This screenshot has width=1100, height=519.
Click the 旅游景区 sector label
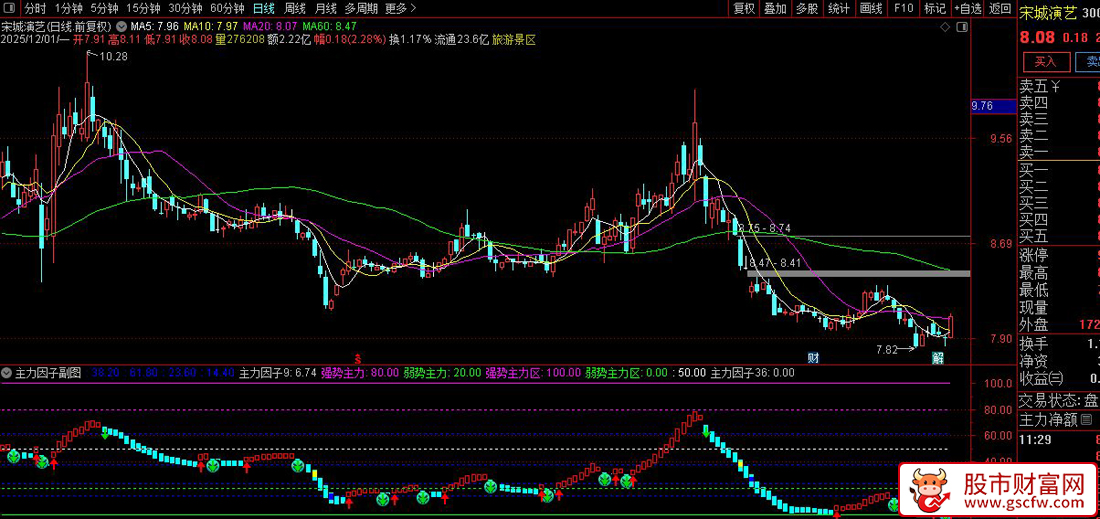(x=514, y=40)
